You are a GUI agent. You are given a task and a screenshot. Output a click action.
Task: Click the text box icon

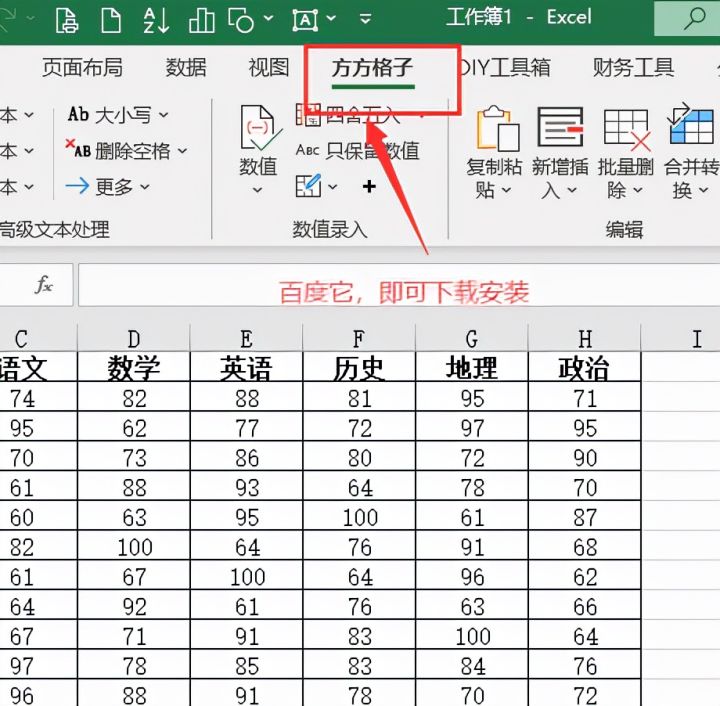point(305,20)
